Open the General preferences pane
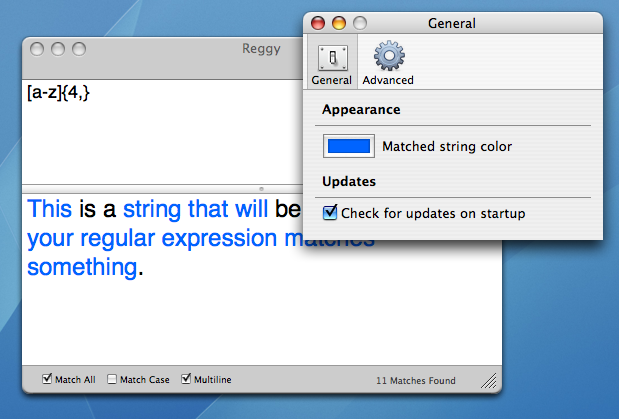Image resolution: width=619 pixels, height=419 pixels. [331, 65]
